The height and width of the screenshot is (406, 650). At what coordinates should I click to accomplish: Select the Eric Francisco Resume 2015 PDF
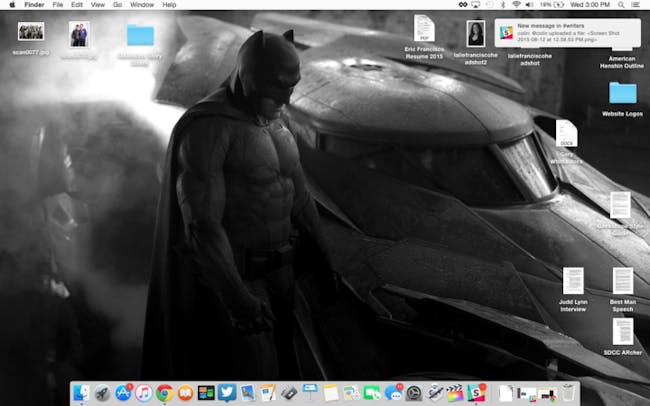(x=424, y=28)
